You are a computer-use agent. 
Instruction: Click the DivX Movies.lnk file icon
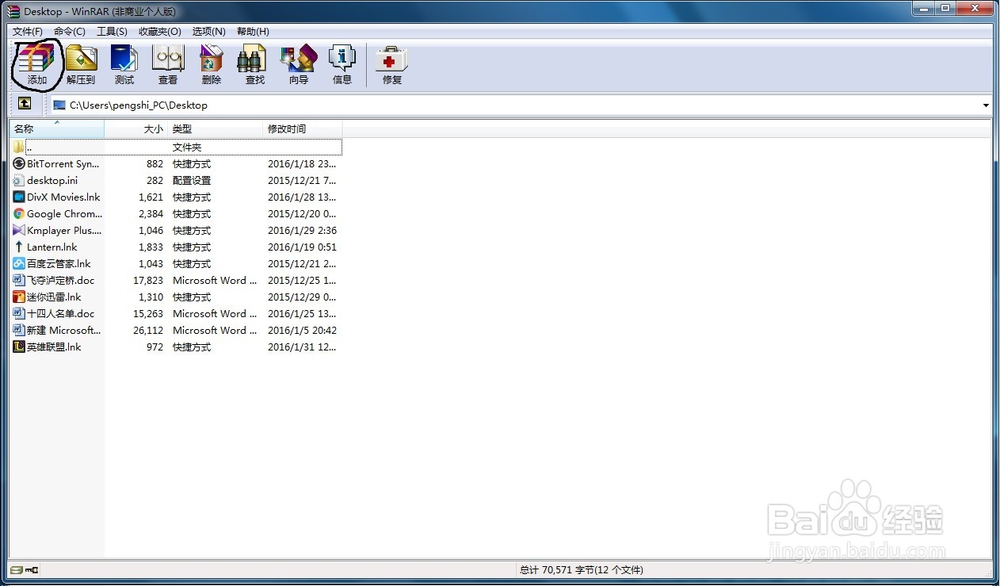click(18, 197)
